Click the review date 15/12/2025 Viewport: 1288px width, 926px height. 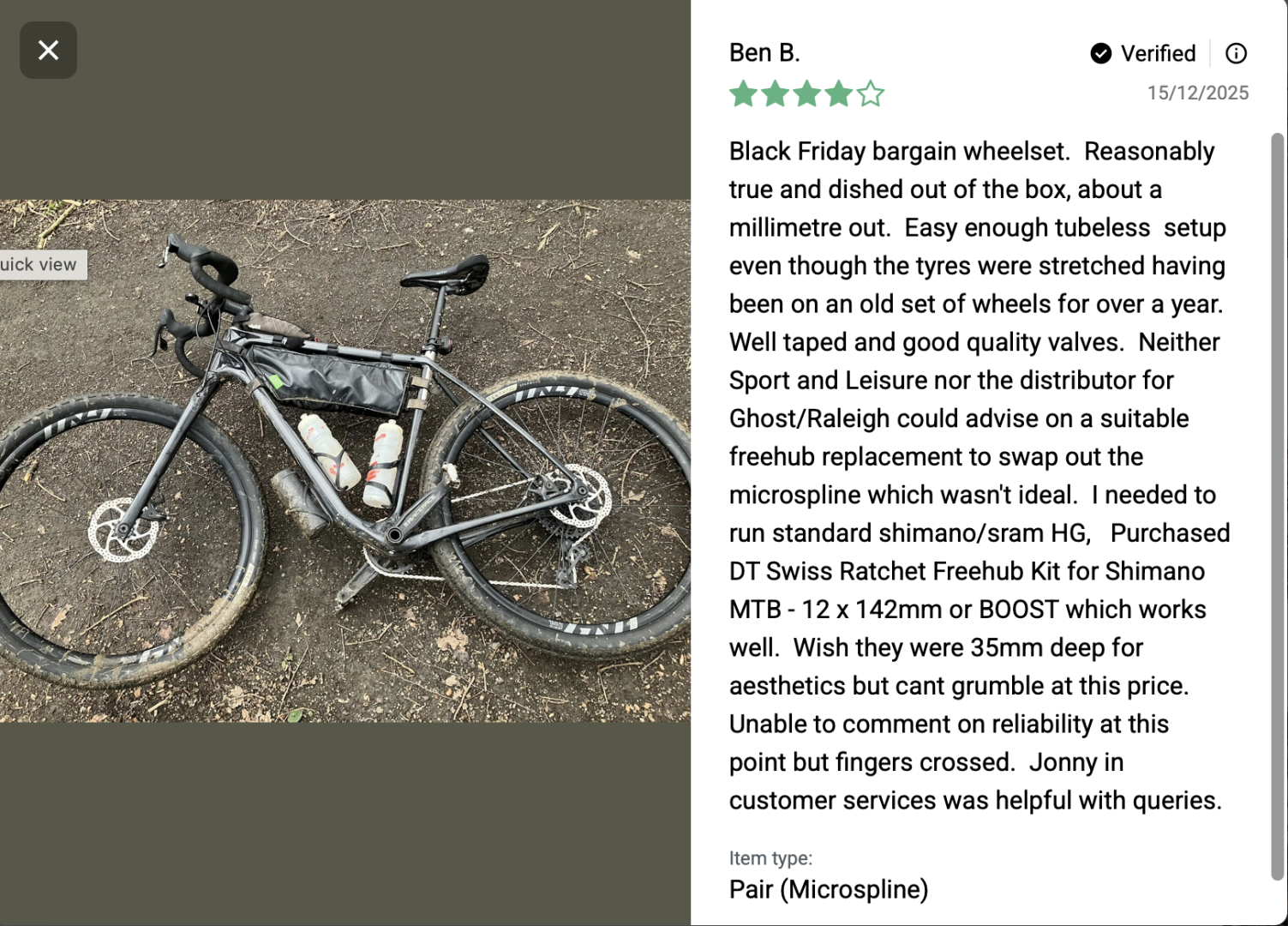tap(1197, 93)
